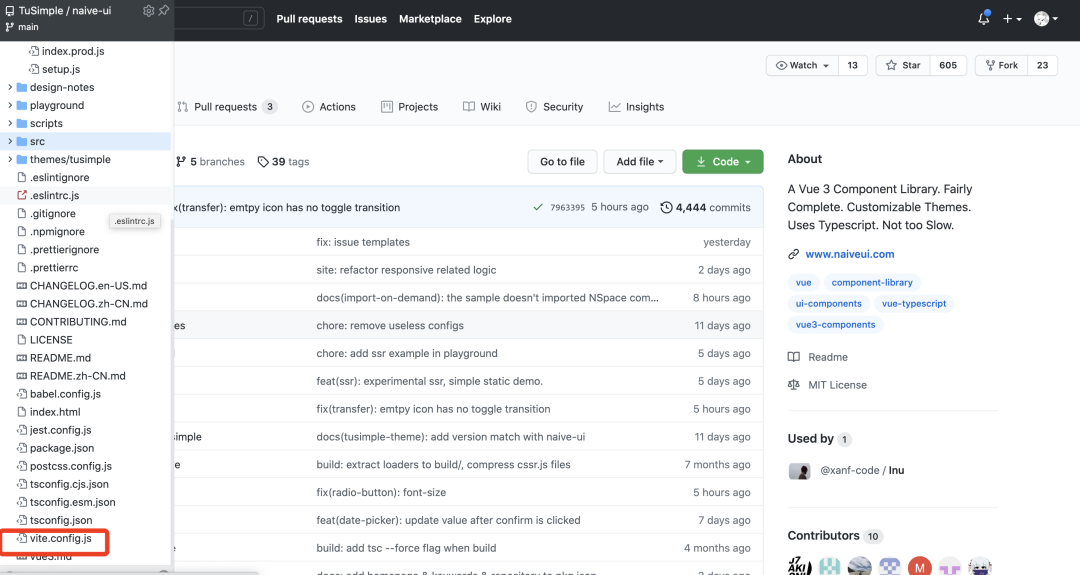
Task: Star the naive-ui repository
Action: coord(903,65)
